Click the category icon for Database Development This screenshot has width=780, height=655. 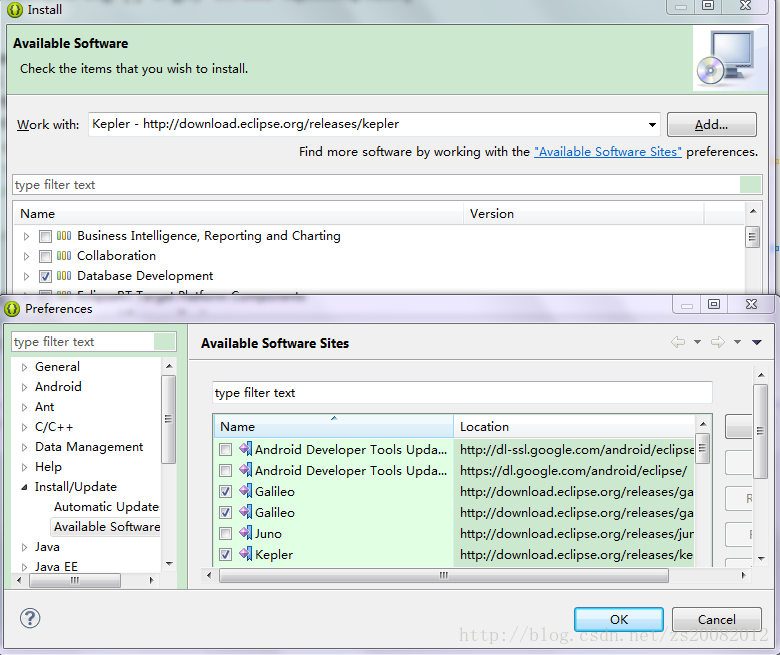point(64,276)
